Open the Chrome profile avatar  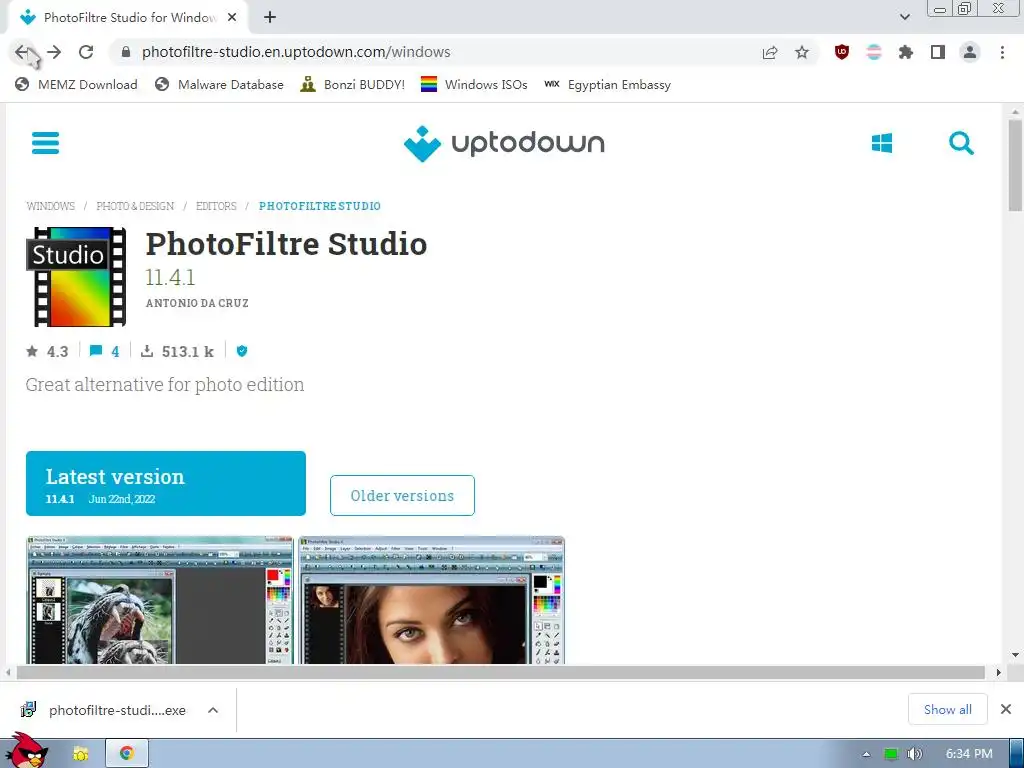970,52
